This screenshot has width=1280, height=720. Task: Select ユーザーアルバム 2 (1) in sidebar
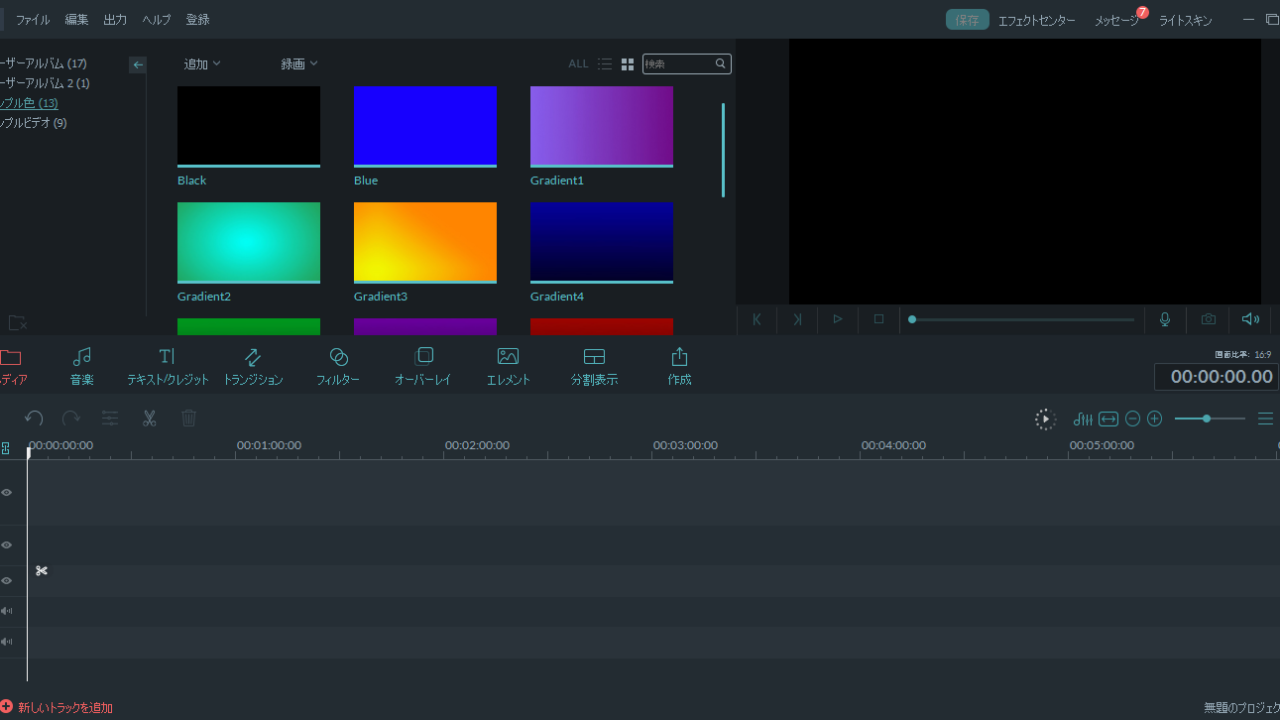(45, 83)
